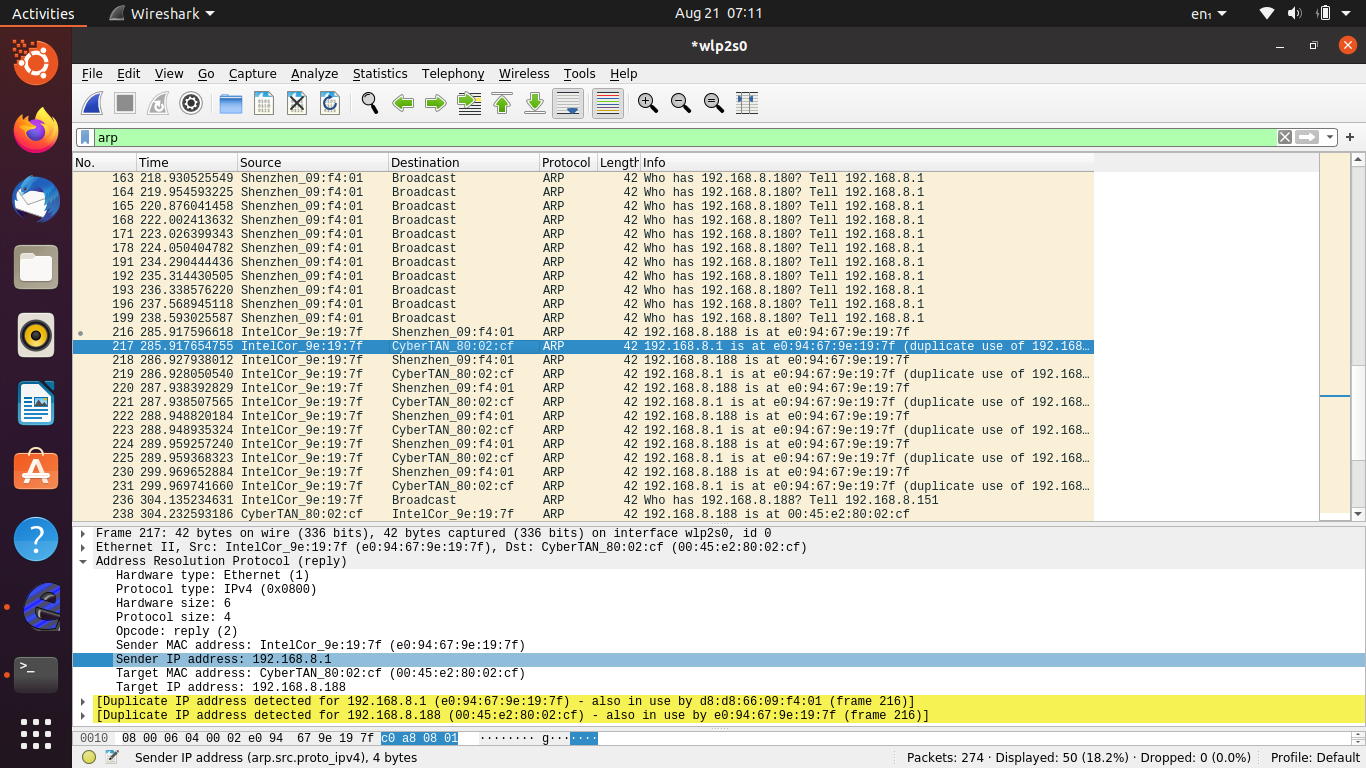Open the File menu
This screenshot has width=1366, height=768.
pos(92,74)
